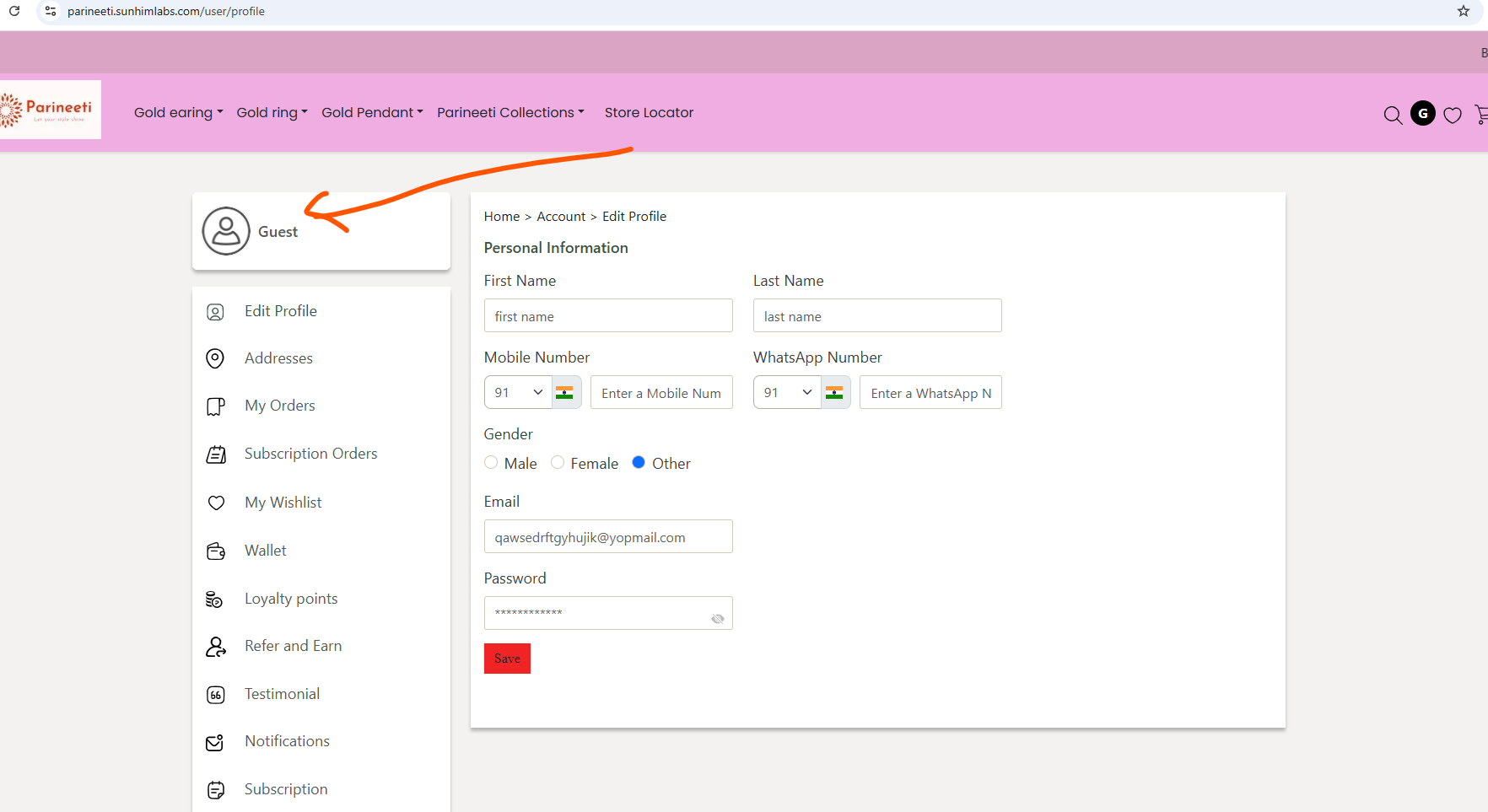Click the India flag beside Mobile Number
Image resolution: width=1488 pixels, height=812 pixels.
click(x=565, y=392)
